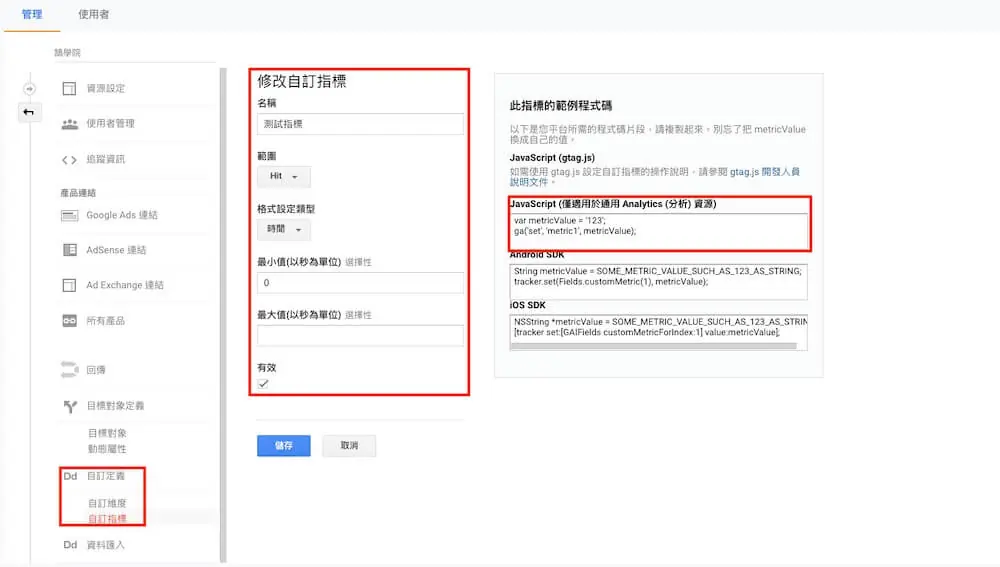This screenshot has width=1000, height=567.
Task: Open Google Ads 連結
Action: coord(122,216)
